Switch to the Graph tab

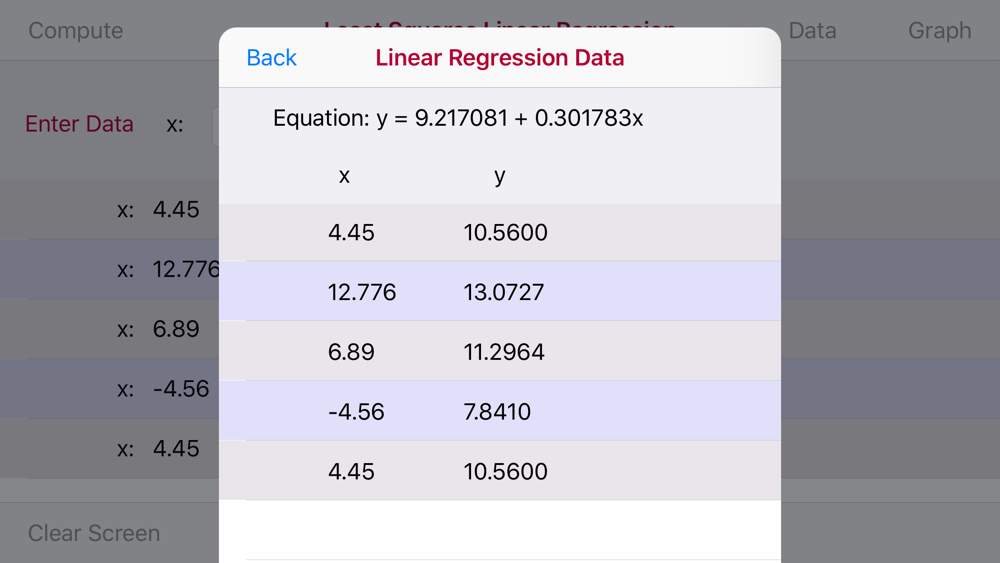[x=939, y=31]
